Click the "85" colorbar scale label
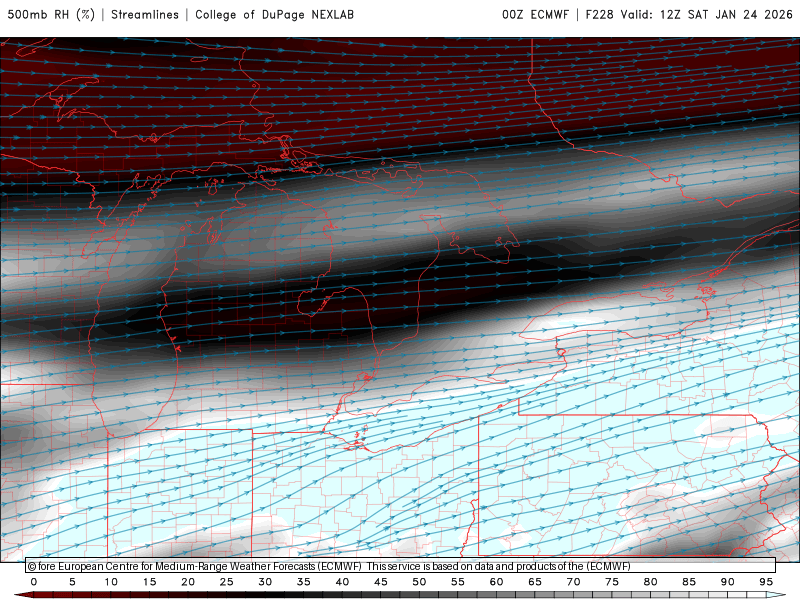Screen dimensions: 800x600 click(x=689, y=582)
